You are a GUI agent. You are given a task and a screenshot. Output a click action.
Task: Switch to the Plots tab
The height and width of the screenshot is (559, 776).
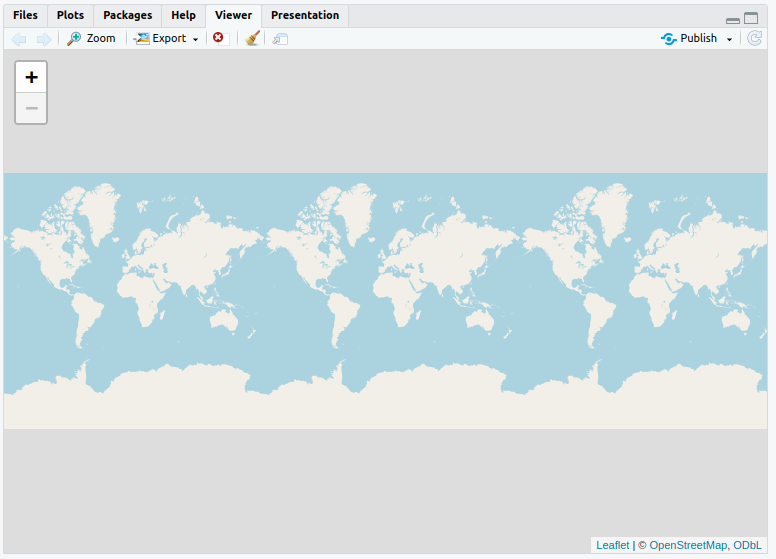(70, 15)
